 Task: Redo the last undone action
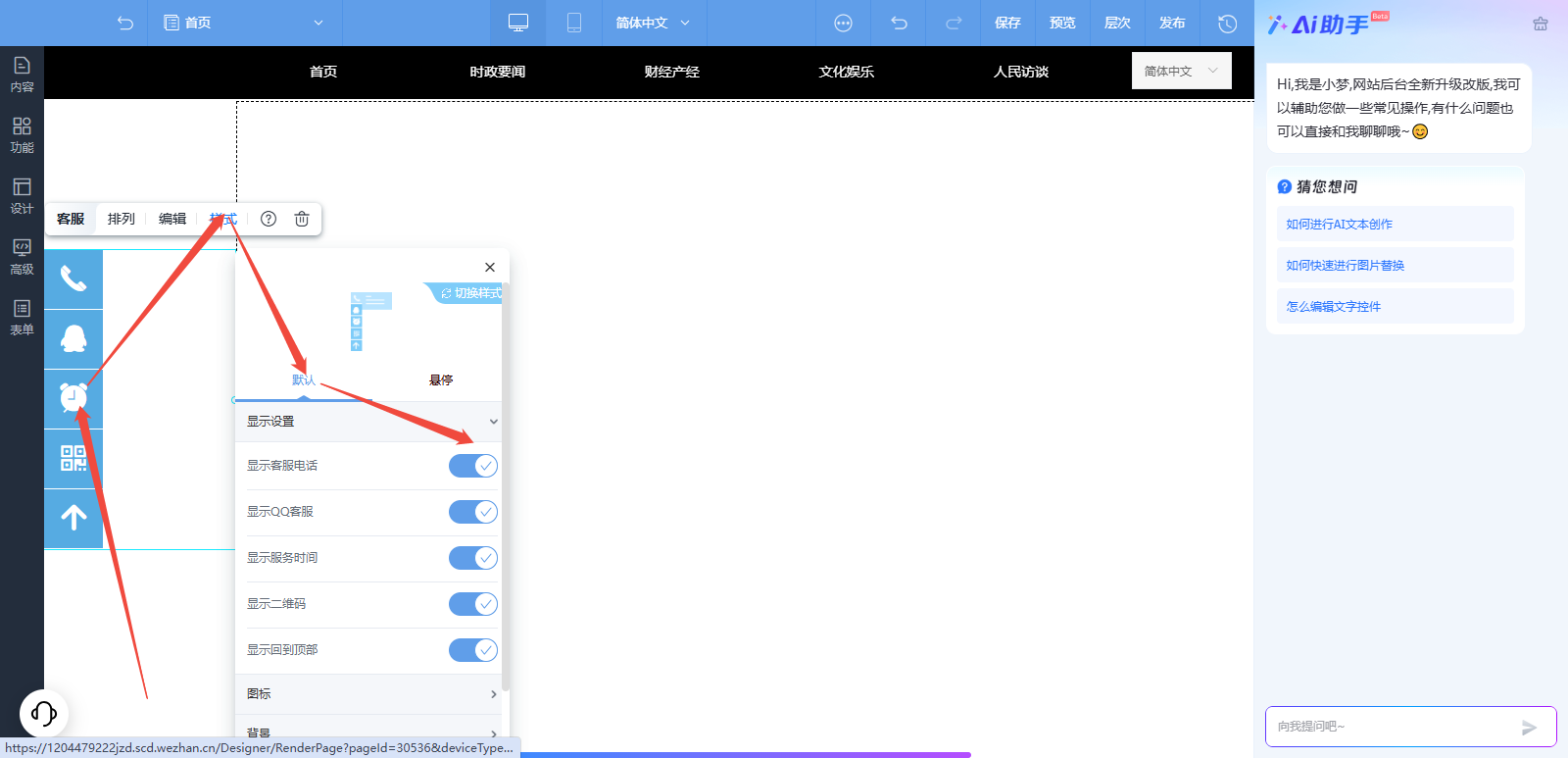954,23
